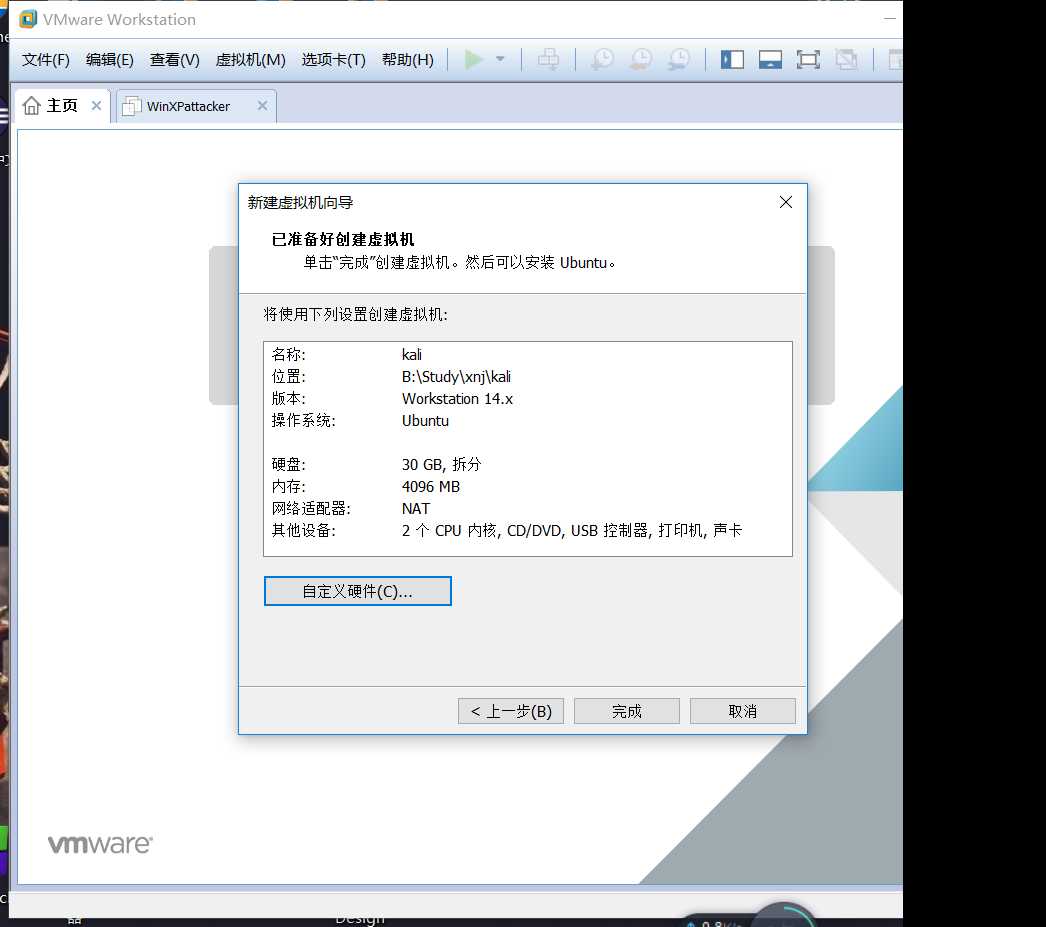The image size is (1046, 927).
Task: Click the VMware Workstation title bar logo
Action: (x=28, y=19)
